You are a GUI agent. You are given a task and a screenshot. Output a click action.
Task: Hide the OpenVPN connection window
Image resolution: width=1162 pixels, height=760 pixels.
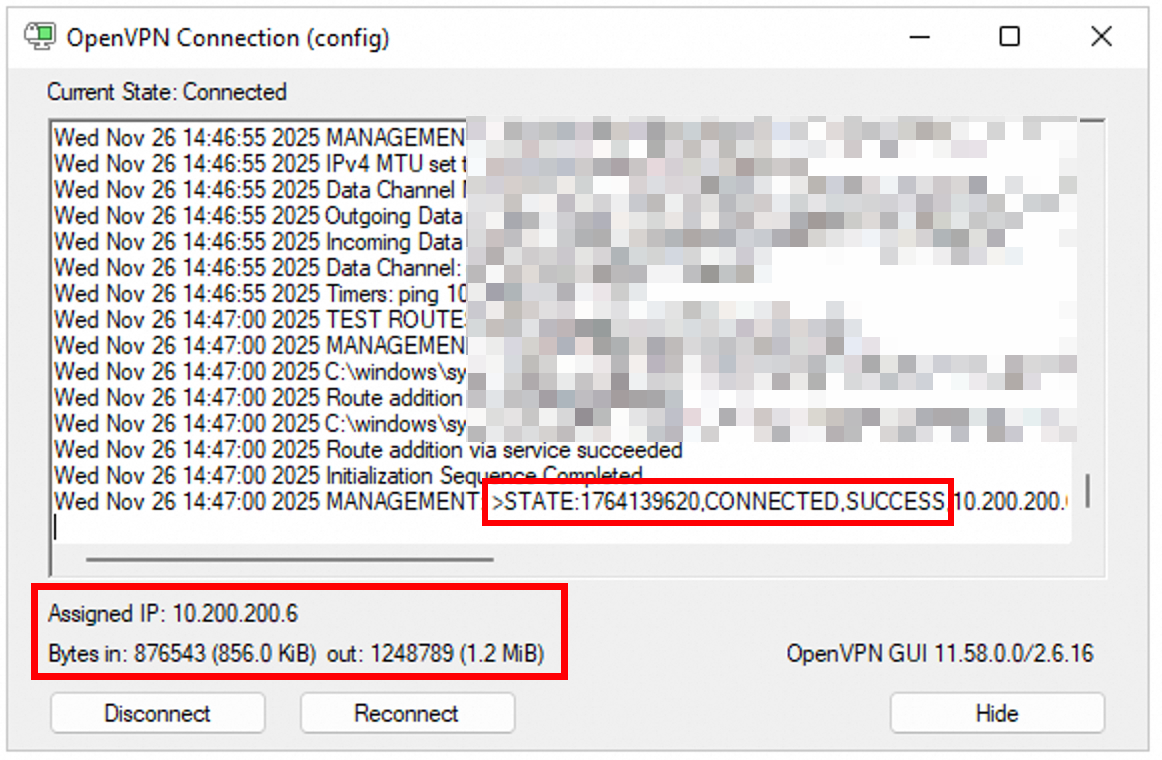point(997,714)
